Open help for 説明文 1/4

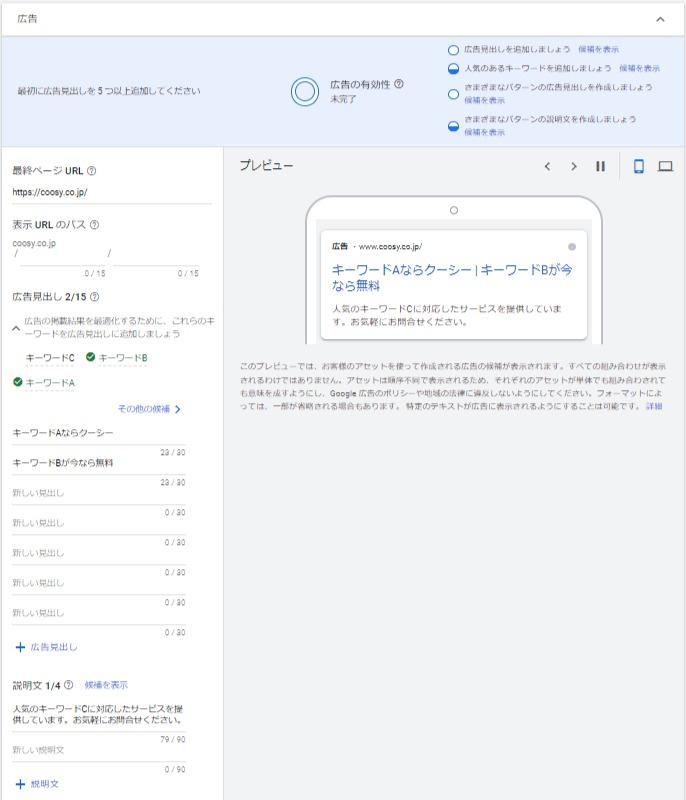click(68, 685)
